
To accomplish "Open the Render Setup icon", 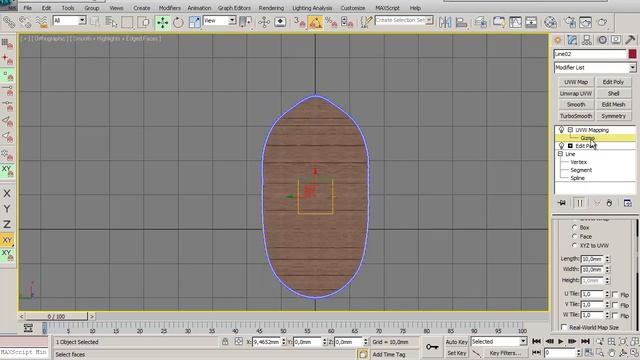I will 570,22.
